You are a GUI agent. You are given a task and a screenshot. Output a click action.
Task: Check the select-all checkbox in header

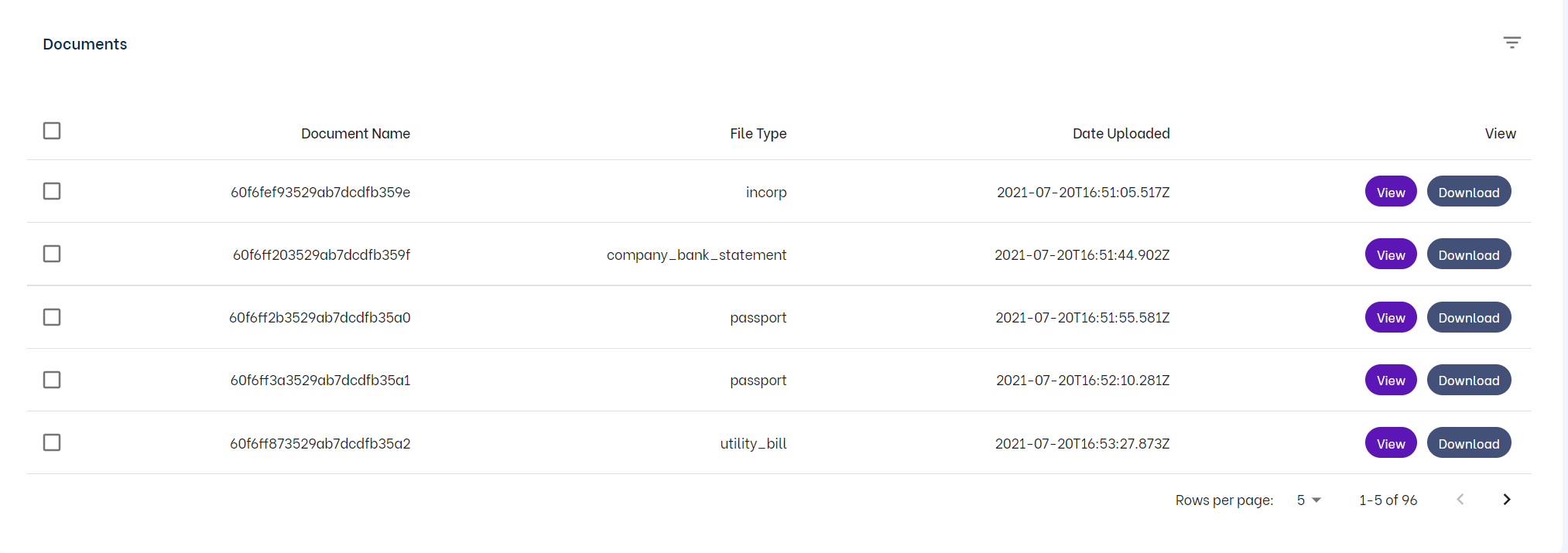52,131
